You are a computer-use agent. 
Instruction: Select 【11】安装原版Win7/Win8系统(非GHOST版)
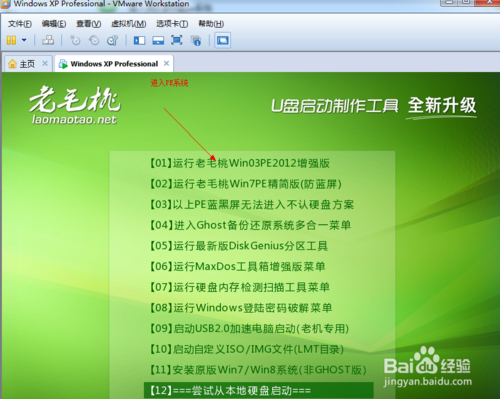pyautogui.click(x=258, y=370)
